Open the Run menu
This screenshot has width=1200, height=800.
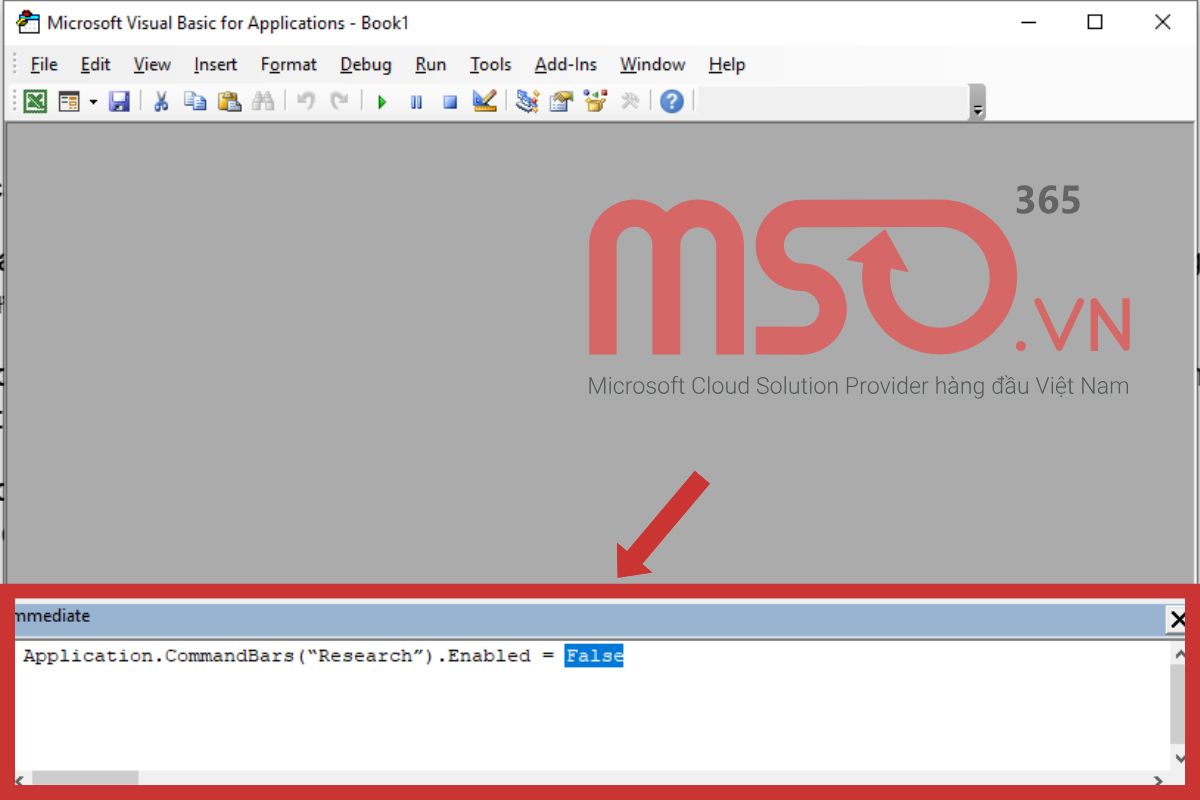coord(431,64)
